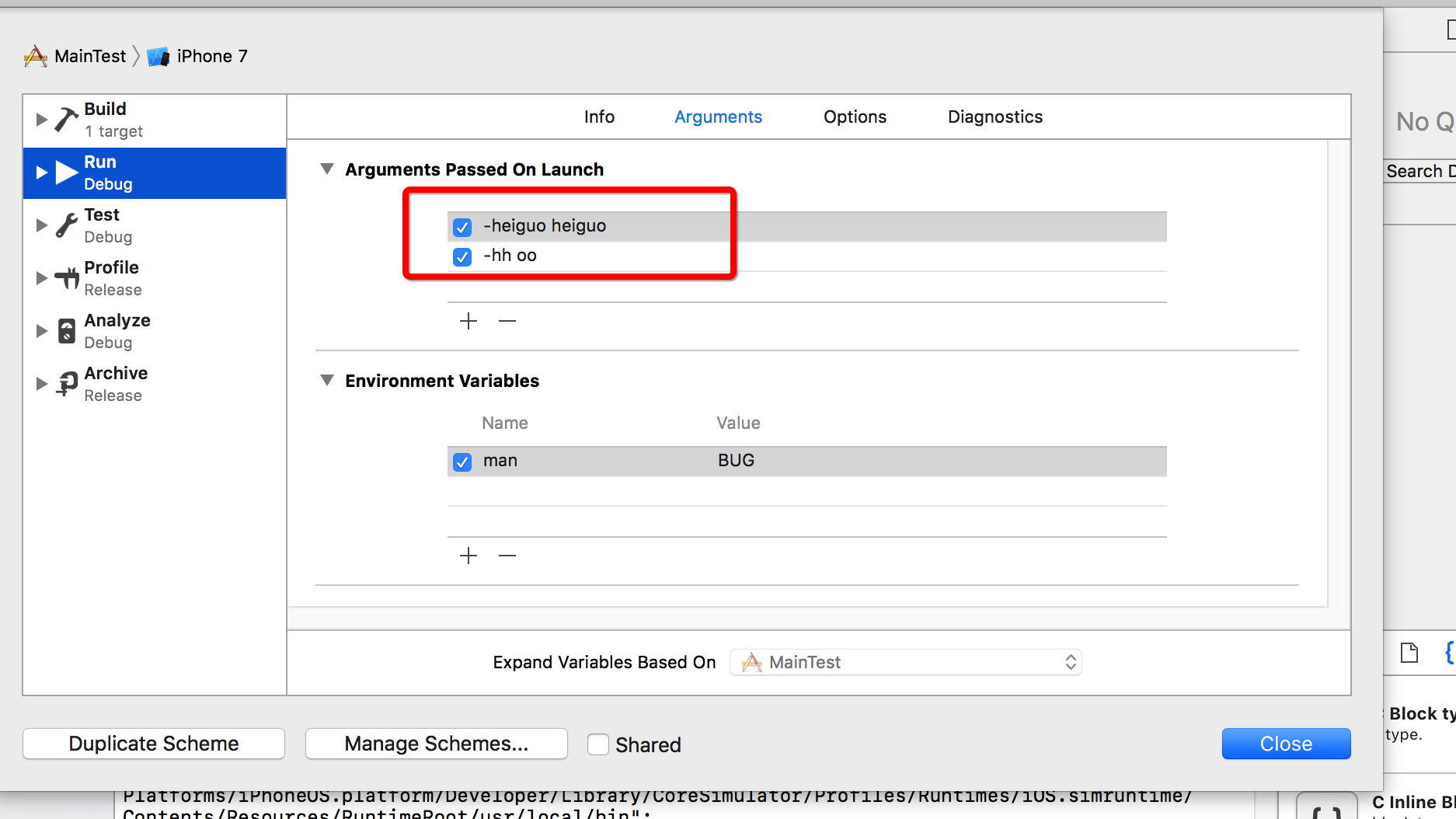This screenshot has height=819, width=1456.
Task: Toggle the man environment variable checkbox
Action: tap(462, 462)
